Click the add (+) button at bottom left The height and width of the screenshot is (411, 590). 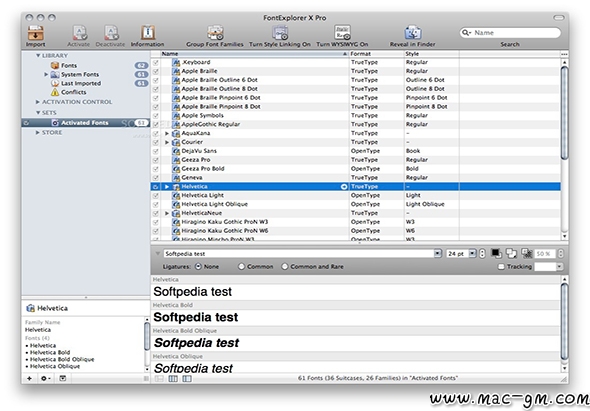29,378
